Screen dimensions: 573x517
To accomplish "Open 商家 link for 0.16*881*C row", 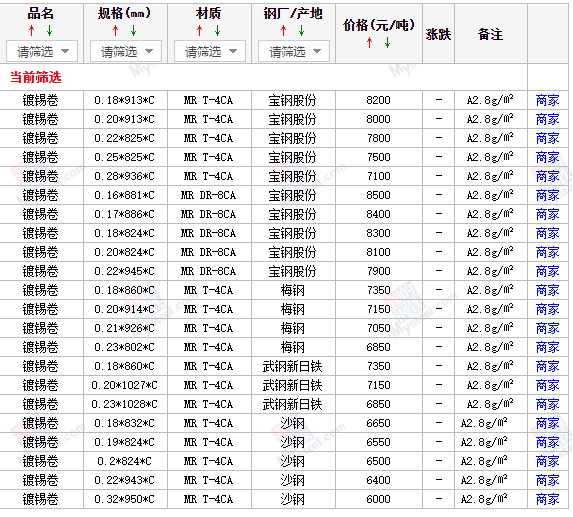I will point(547,195).
